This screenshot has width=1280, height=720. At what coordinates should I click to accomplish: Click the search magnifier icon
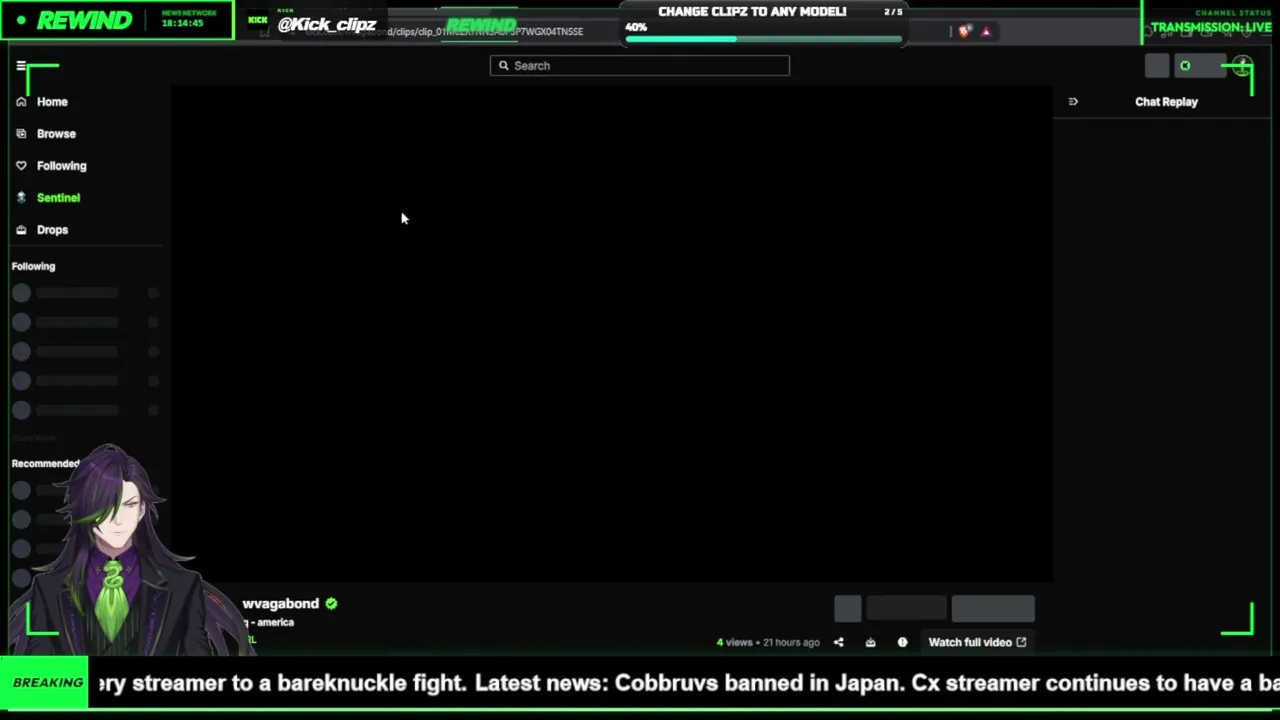click(504, 66)
